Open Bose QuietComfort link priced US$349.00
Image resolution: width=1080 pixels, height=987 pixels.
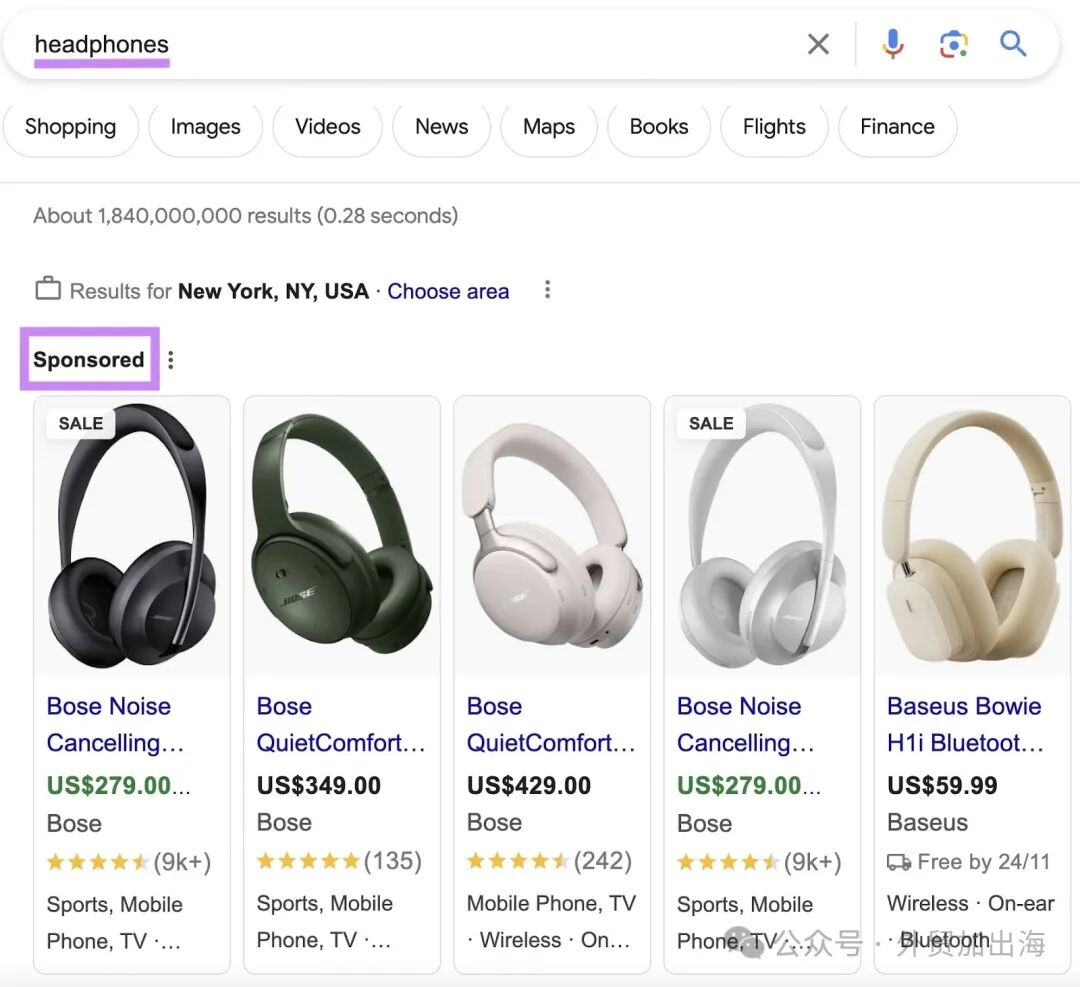[x=341, y=725]
